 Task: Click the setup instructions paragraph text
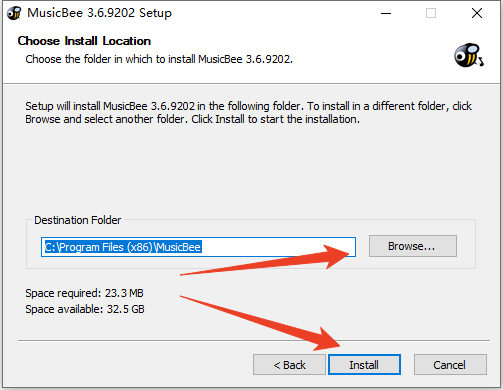click(248, 113)
